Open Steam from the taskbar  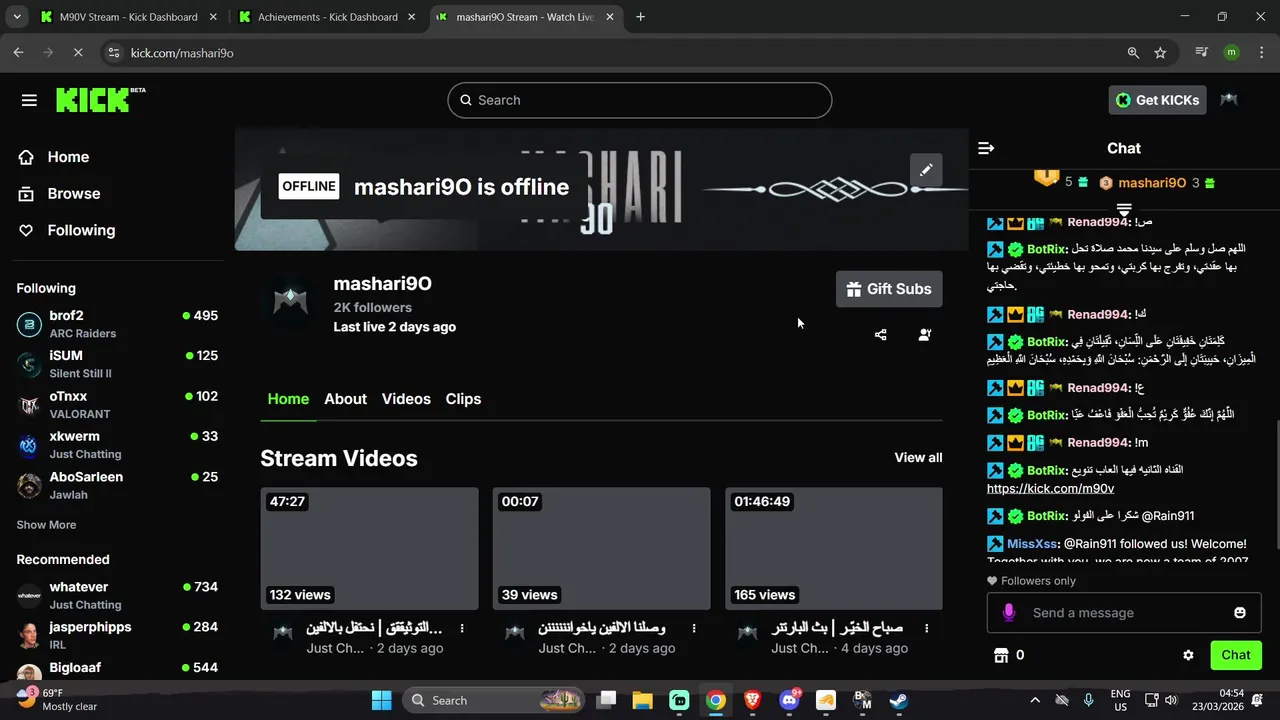(x=898, y=700)
